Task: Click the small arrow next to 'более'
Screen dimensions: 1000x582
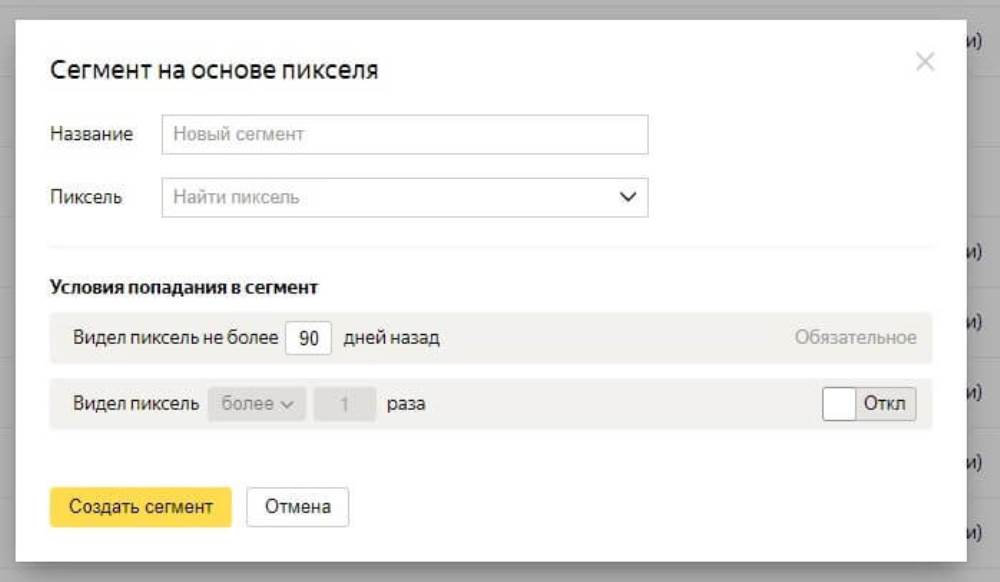Action: pyautogui.click(x=287, y=405)
